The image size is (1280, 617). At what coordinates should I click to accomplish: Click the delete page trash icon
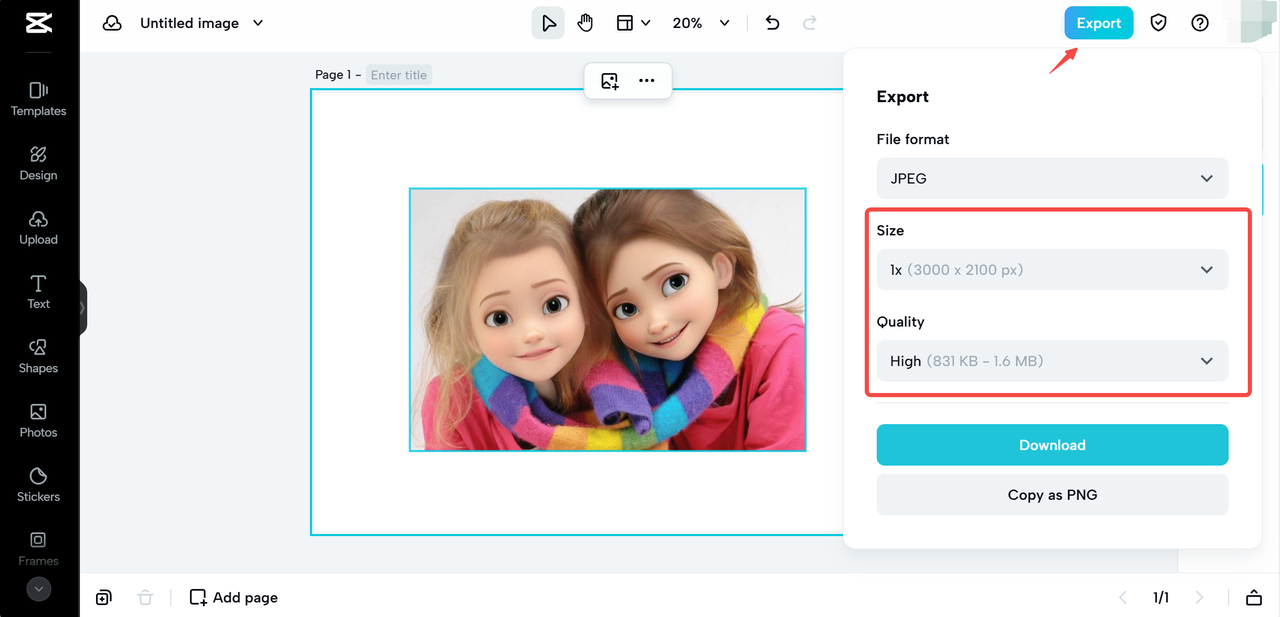point(145,597)
